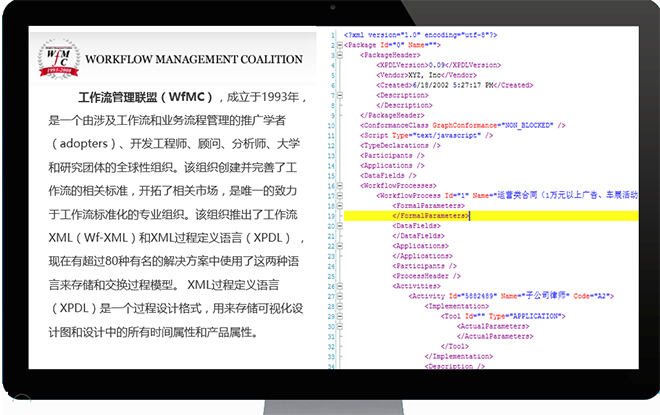Click the <WorkflowProcesses> opening tag text
The image size is (660, 415).
click(x=398, y=186)
